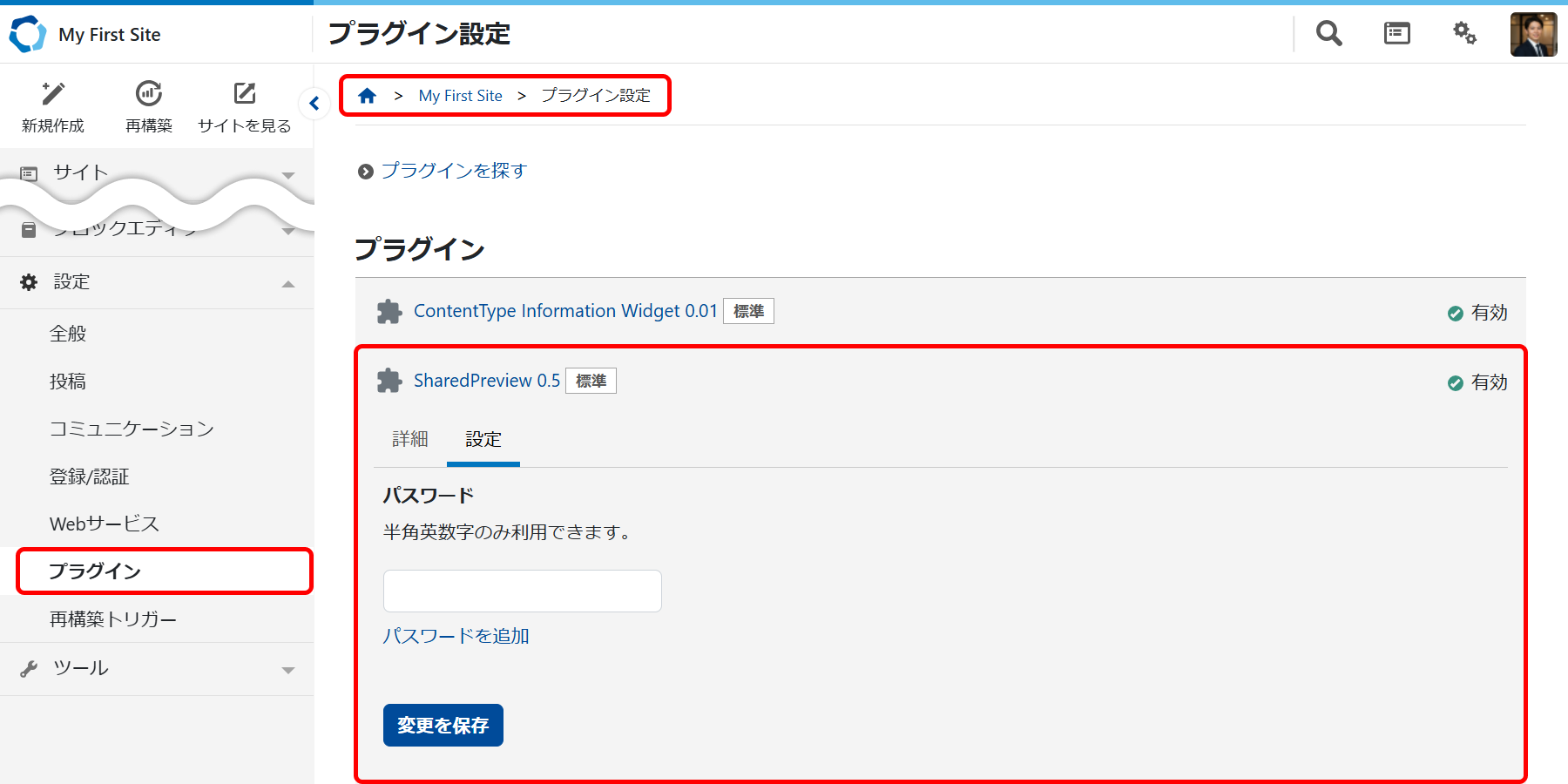Click the SharedPreview puzzle piece icon
Image resolution: width=1568 pixels, height=784 pixels.
click(x=389, y=381)
